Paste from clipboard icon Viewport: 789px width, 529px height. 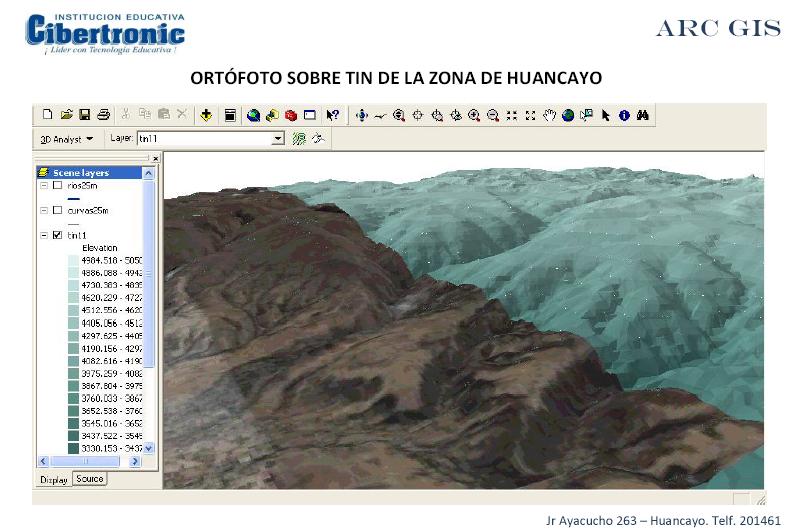tap(164, 115)
